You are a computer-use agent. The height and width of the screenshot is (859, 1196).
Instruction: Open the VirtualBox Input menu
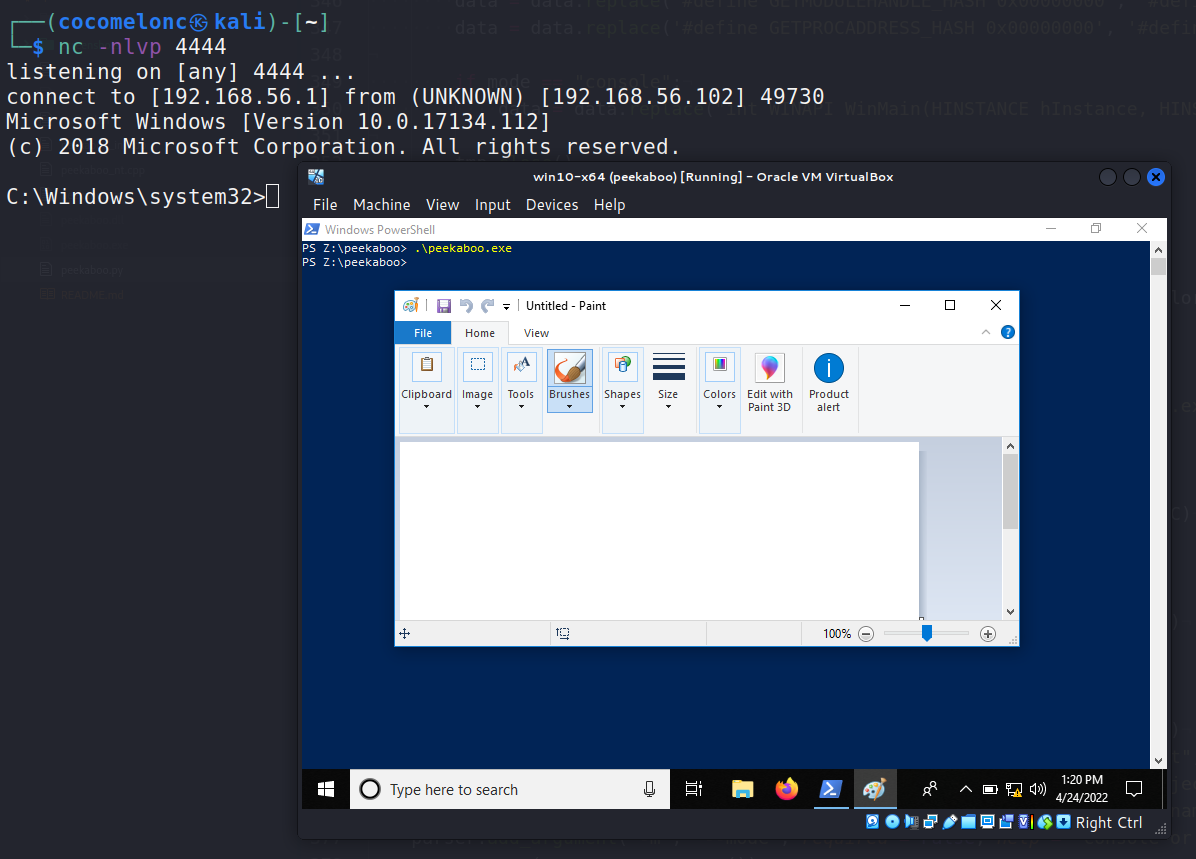[x=493, y=204]
